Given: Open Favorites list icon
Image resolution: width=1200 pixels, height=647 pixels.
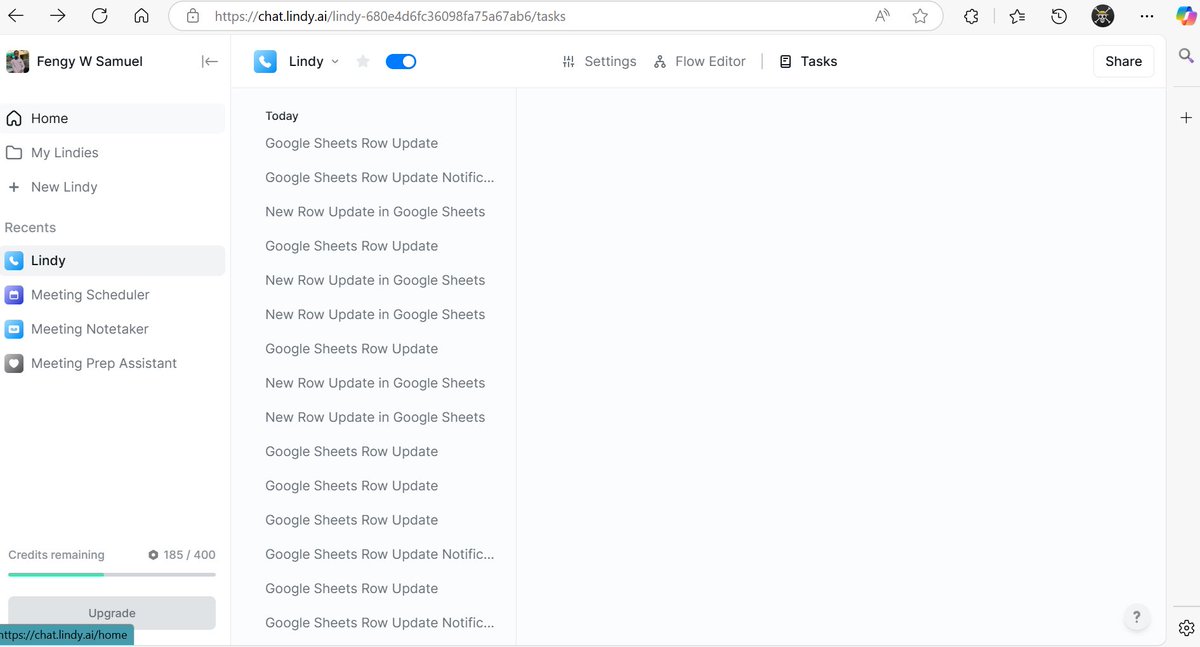Looking at the screenshot, I should pyautogui.click(x=1017, y=16).
